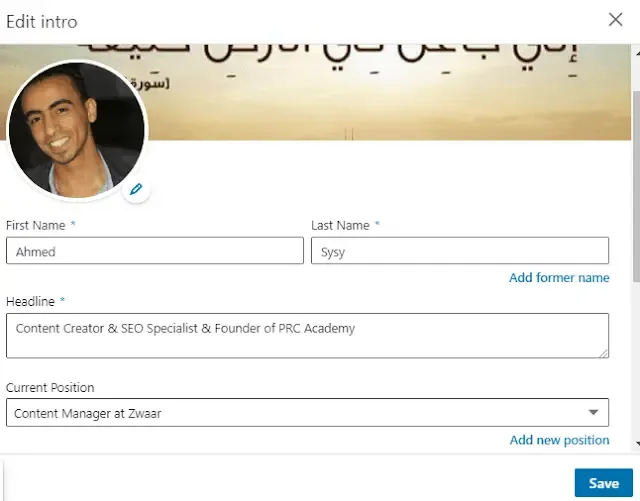This screenshot has height=501, width=640.
Task: Click the Last Name label
Action: point(340,226)
